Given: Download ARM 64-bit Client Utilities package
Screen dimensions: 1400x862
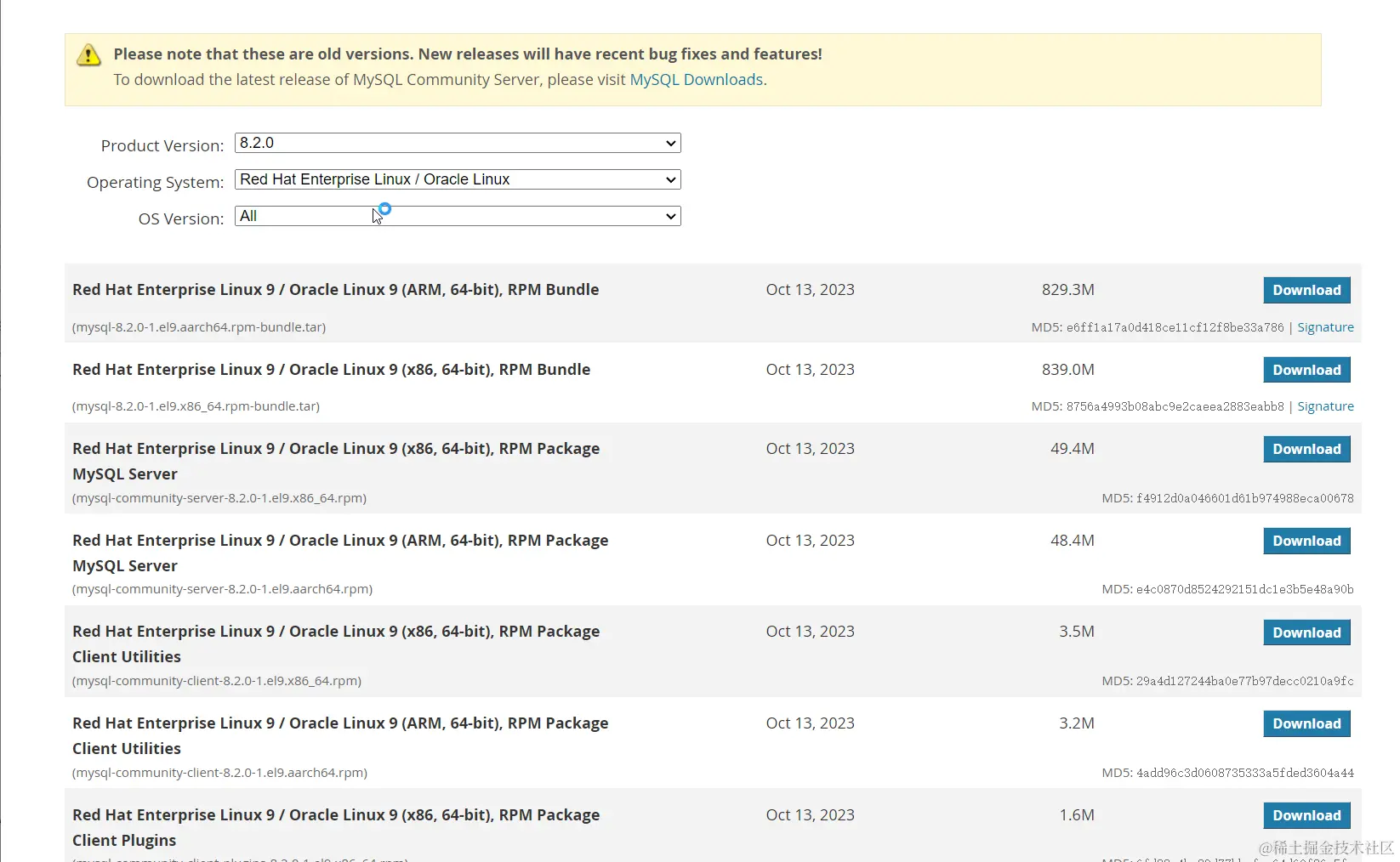Looking at the screenshot, I should [x=1306, y=723].
